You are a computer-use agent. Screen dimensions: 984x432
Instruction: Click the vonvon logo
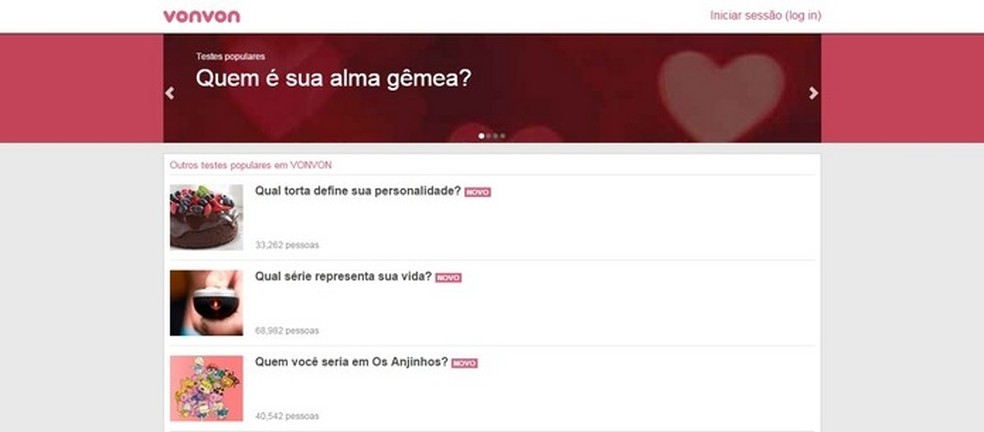coord(201,16)
